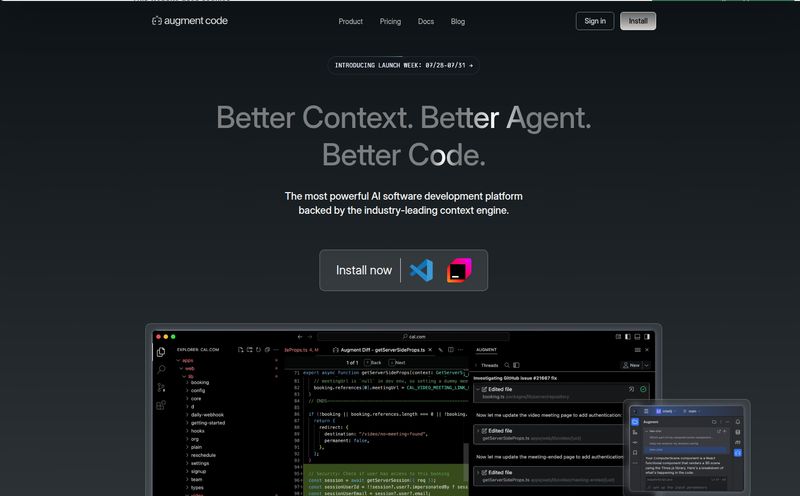The image size is (800, 496).
Task: Toggle the secondary sidebar layout icon
Action: click(x=647, y=337)
